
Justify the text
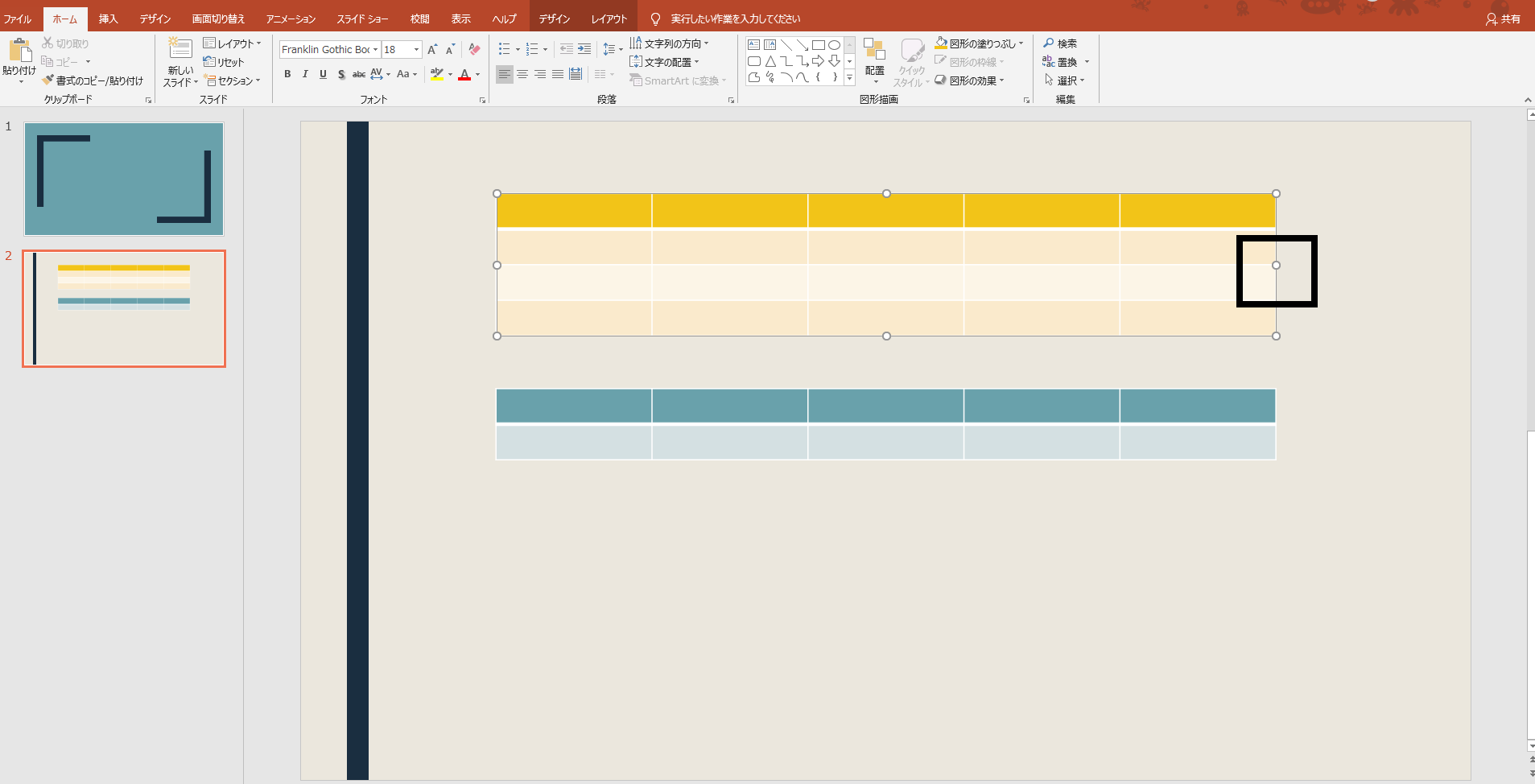click(x=558, y=74)
